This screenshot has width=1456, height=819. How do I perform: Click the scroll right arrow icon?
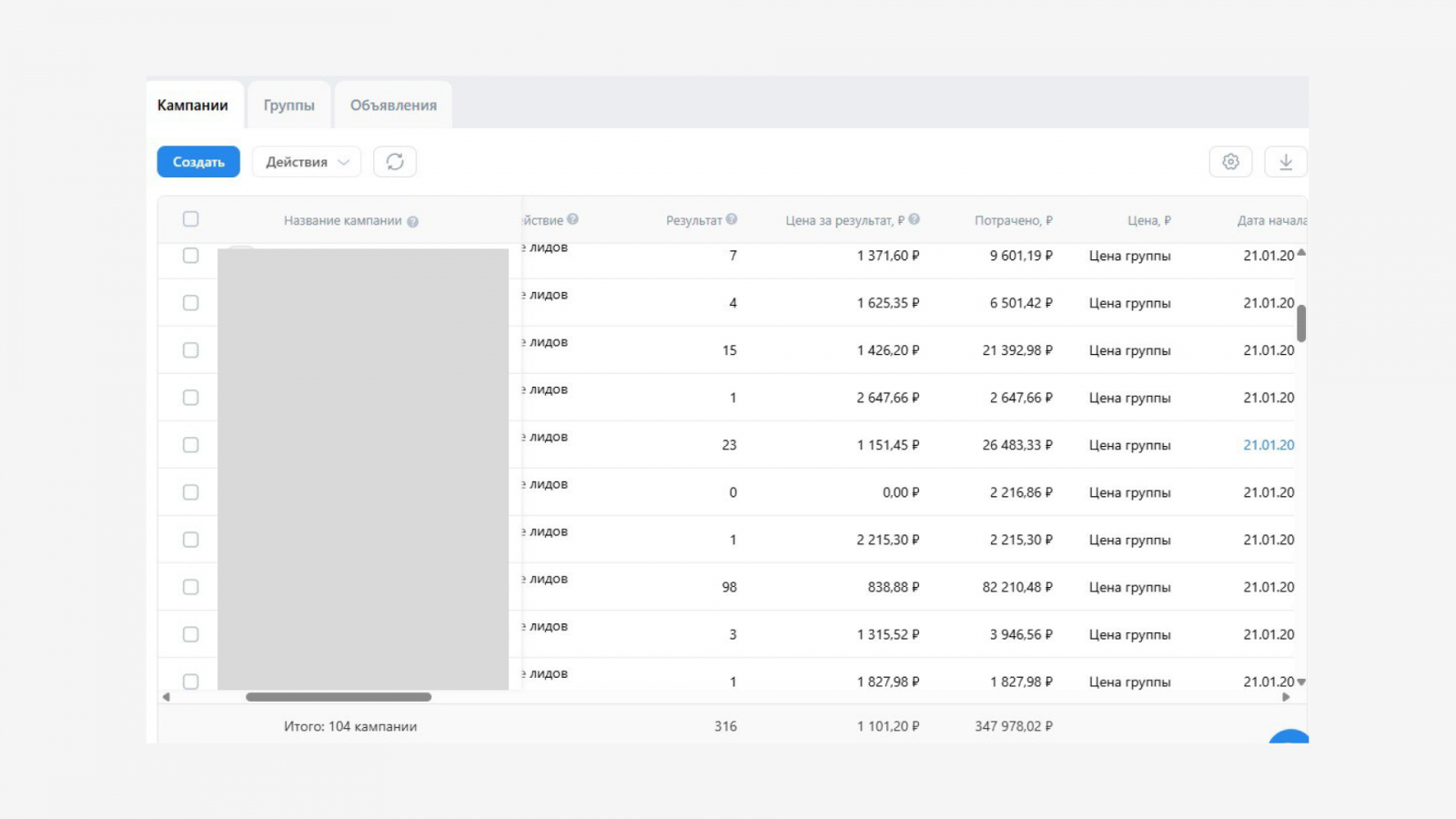pos(1286,697)
